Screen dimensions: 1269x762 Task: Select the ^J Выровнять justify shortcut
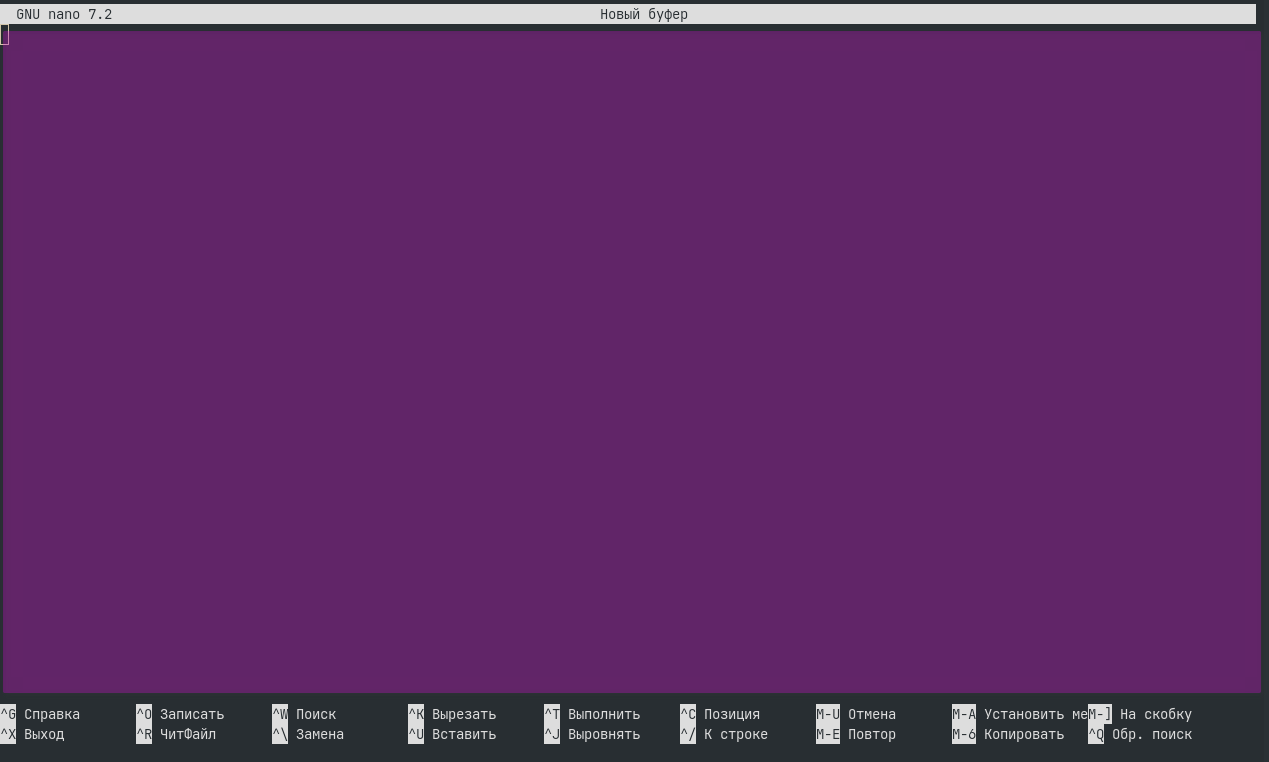click(x=592, y=734)
